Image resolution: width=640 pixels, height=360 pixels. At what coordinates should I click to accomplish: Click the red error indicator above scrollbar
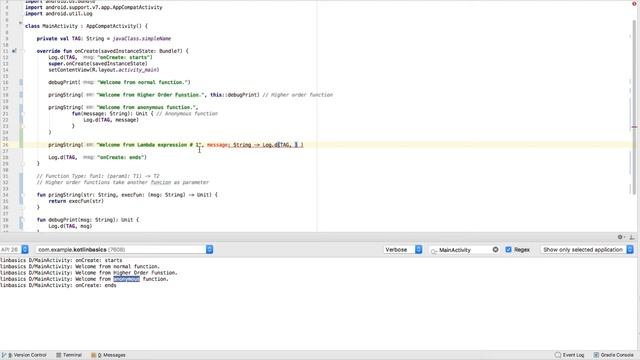pyautogui.click(x=634, y=3)
